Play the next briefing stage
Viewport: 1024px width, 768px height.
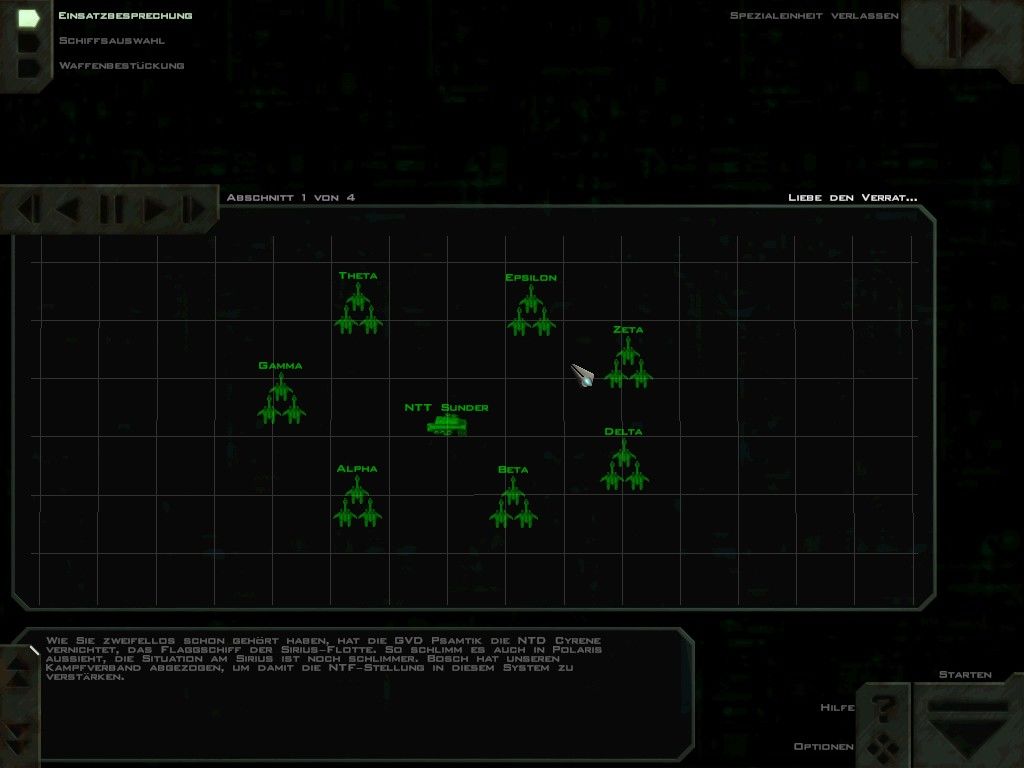(155, 209)
